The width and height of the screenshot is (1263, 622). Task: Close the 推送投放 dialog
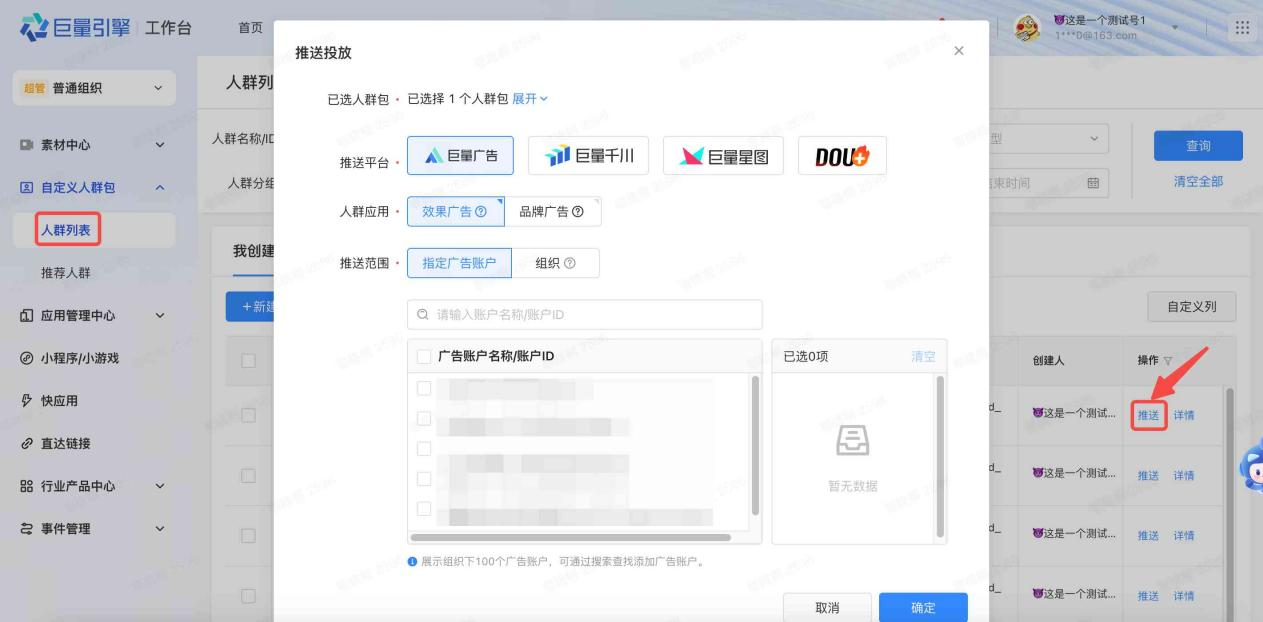(959, 51)
